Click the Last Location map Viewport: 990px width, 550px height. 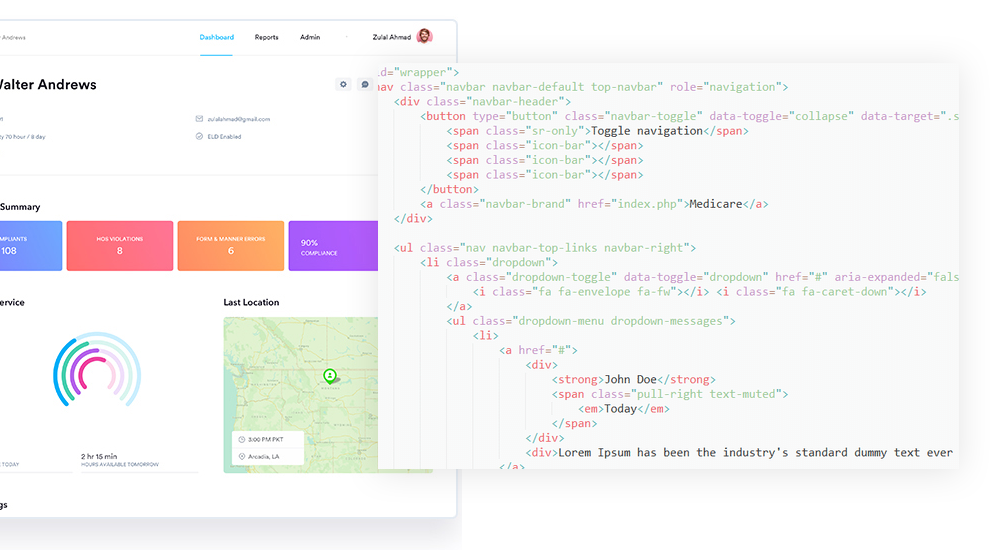click(301, 395)
